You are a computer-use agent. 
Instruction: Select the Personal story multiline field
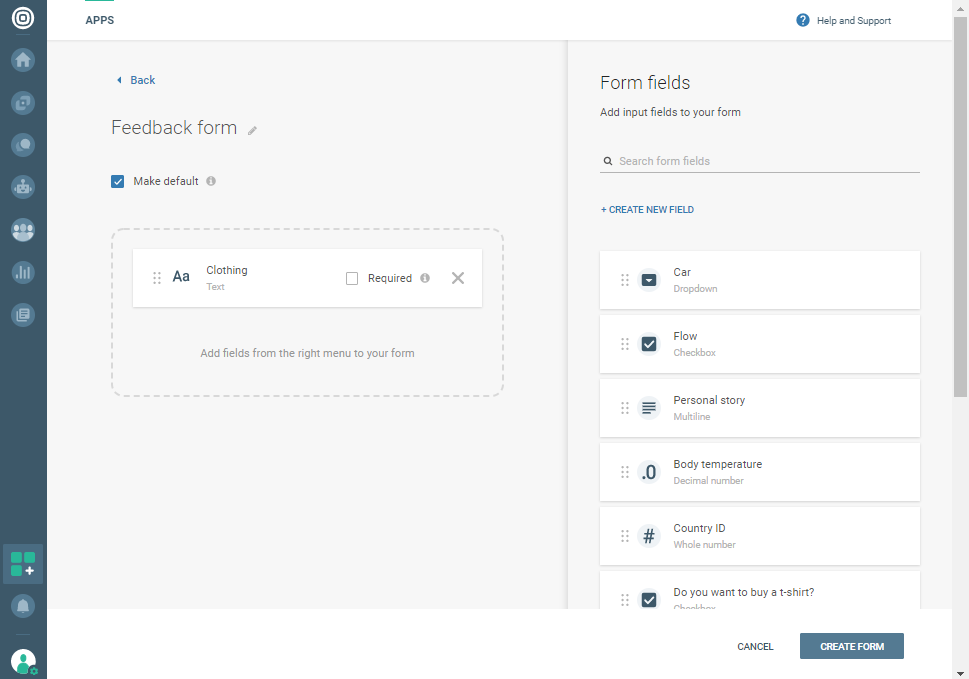pyautogui.click(x=759, y=408)
